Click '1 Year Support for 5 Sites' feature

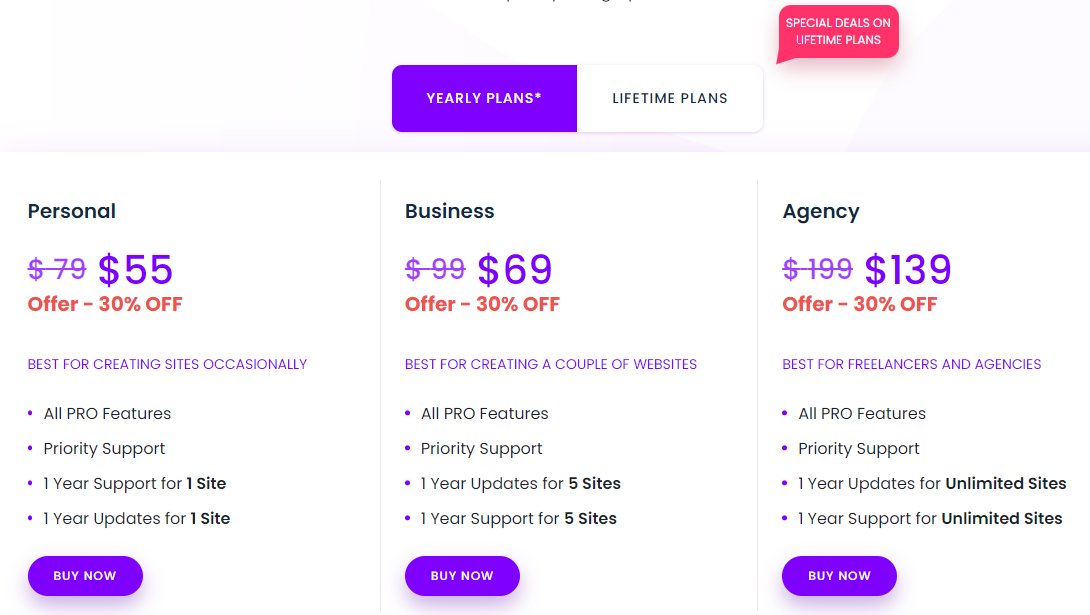click(x=518, y=518)
